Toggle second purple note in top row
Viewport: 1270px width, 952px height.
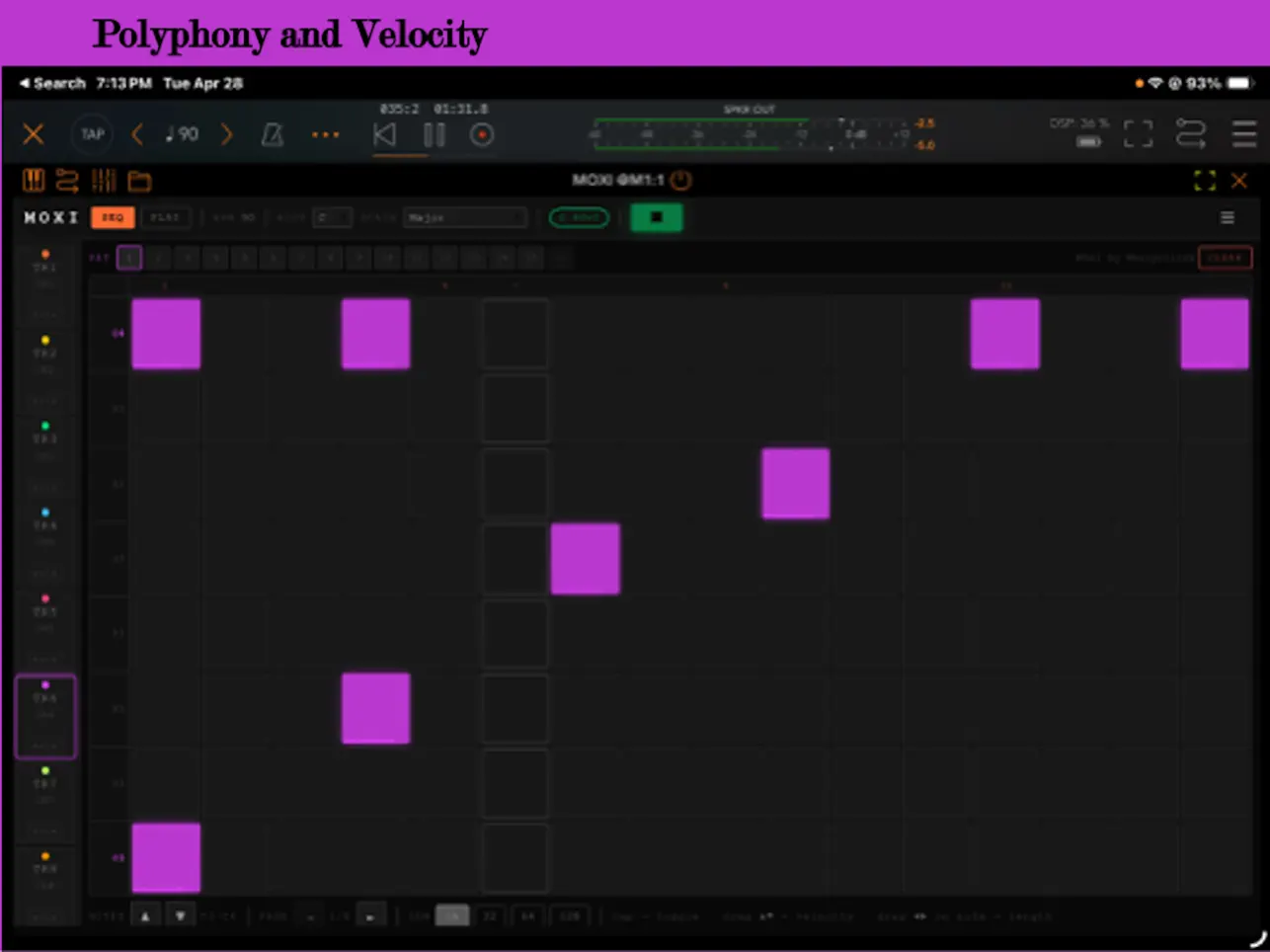[x=375, y=334]
